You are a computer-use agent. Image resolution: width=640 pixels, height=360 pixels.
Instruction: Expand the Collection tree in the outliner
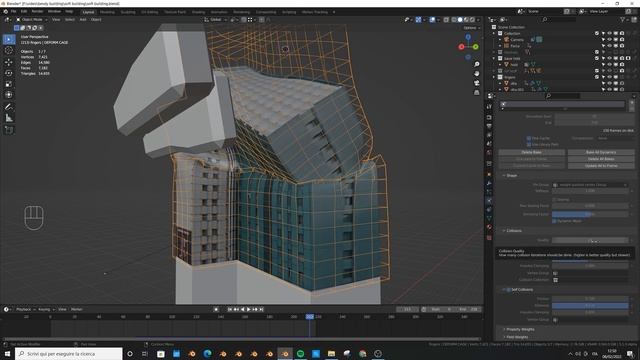[494, 33]
